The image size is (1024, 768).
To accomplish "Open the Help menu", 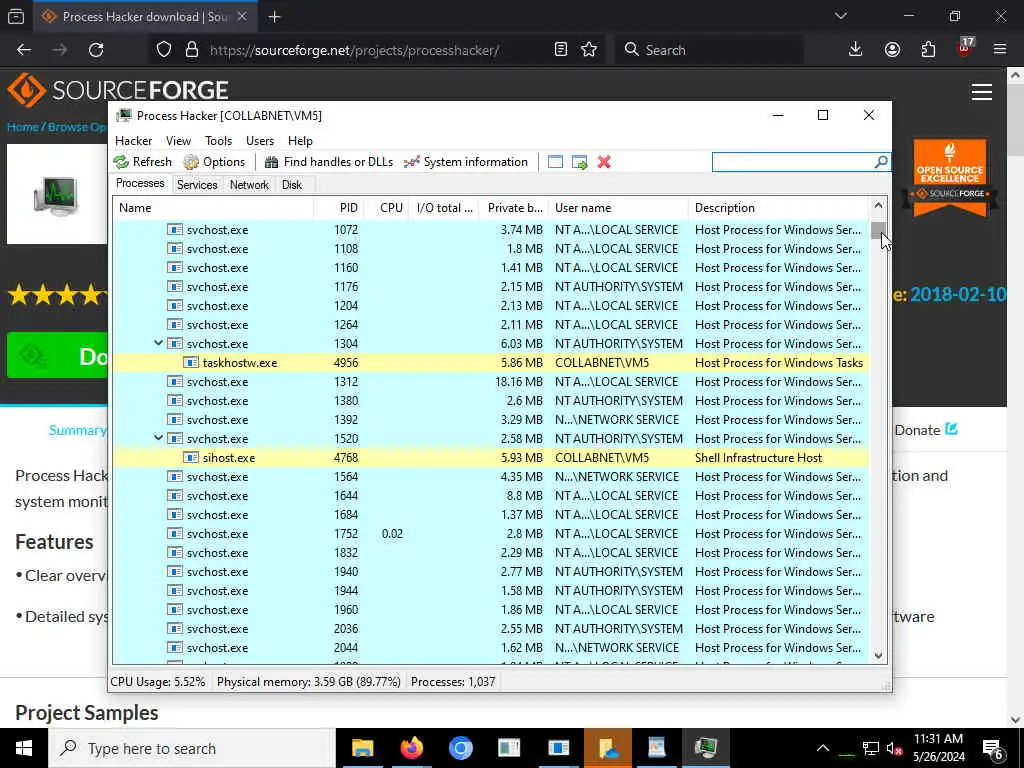I will [300, 140].
